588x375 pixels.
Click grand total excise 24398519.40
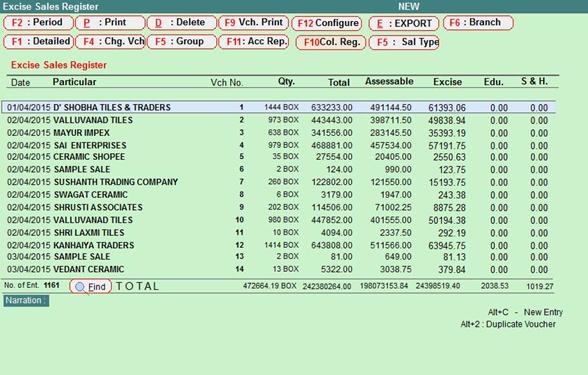pos(438,286)
